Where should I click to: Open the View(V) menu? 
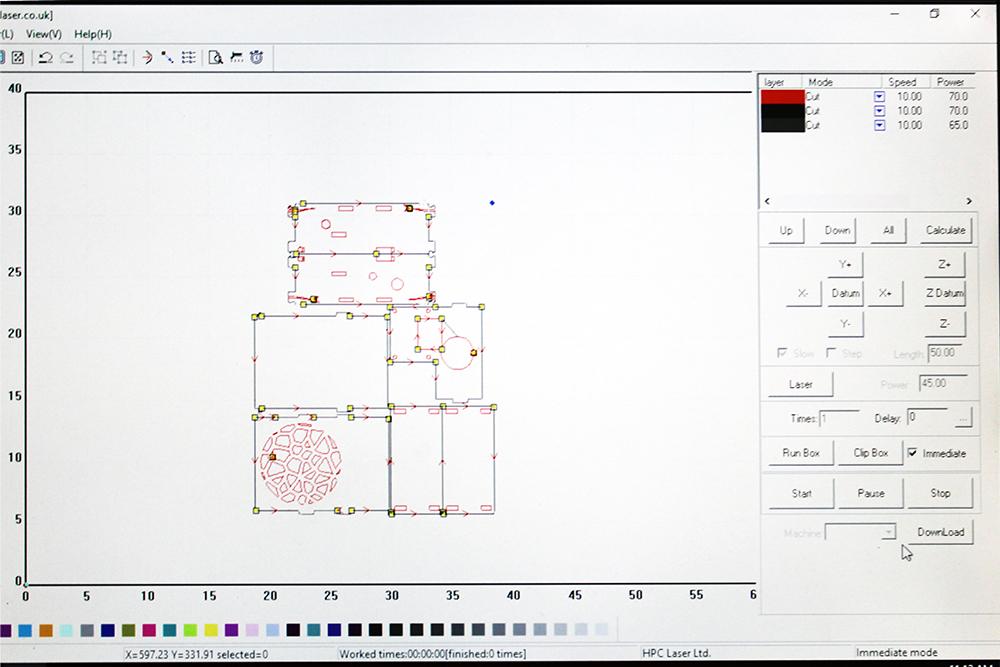coord(43,34)
